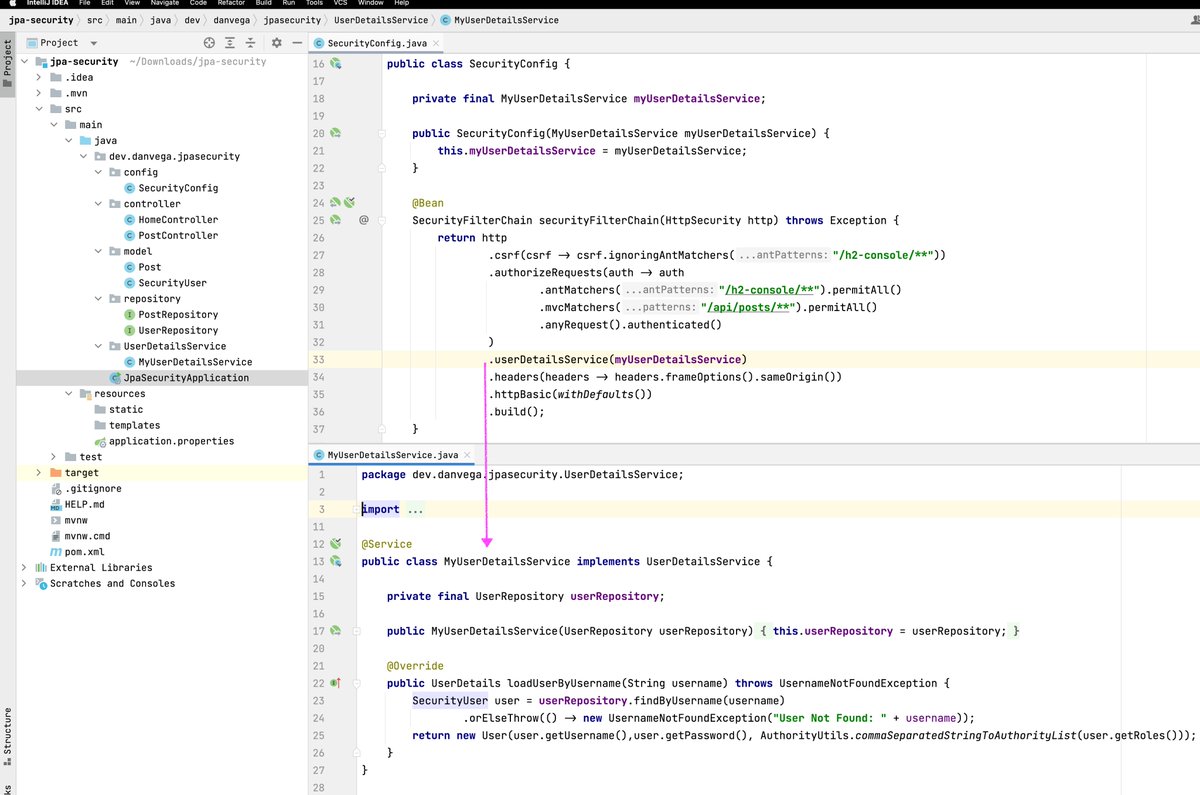Hide the Project panel with the minus icon
Screen dimensions: 1200x795
297,43
